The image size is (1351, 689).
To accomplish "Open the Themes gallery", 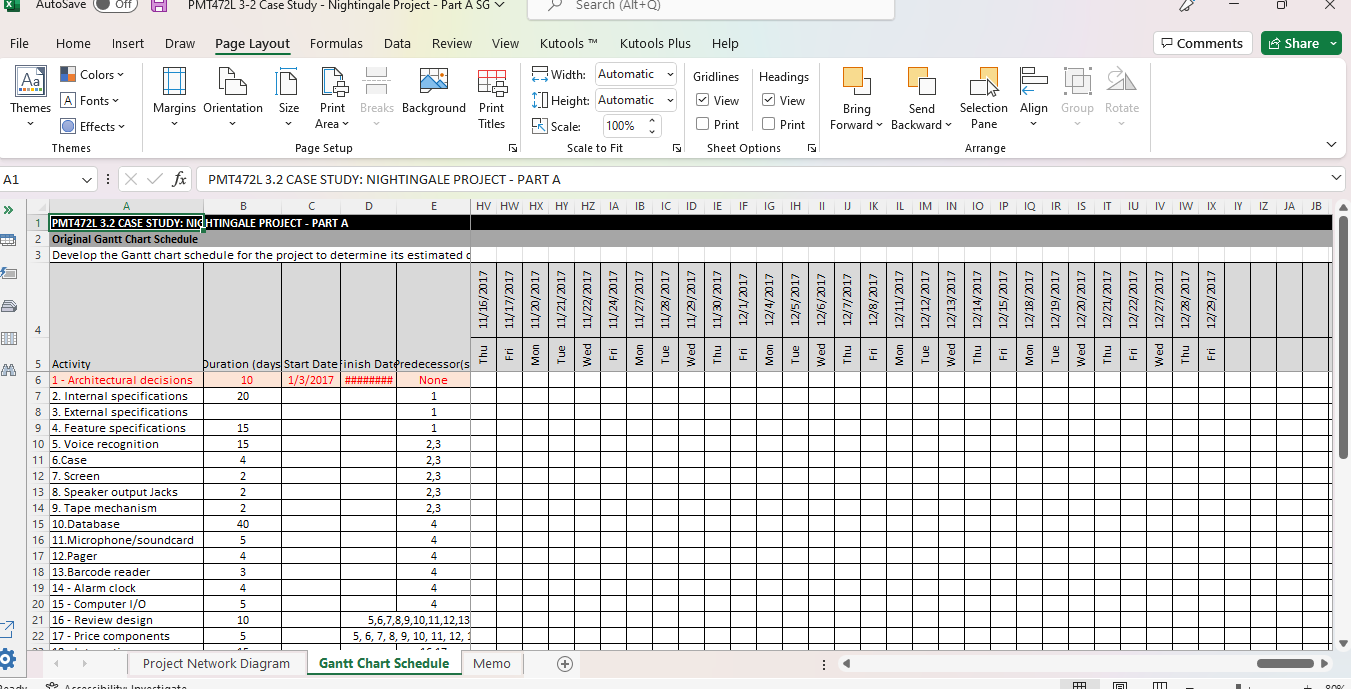I will [x=30, y=97].
